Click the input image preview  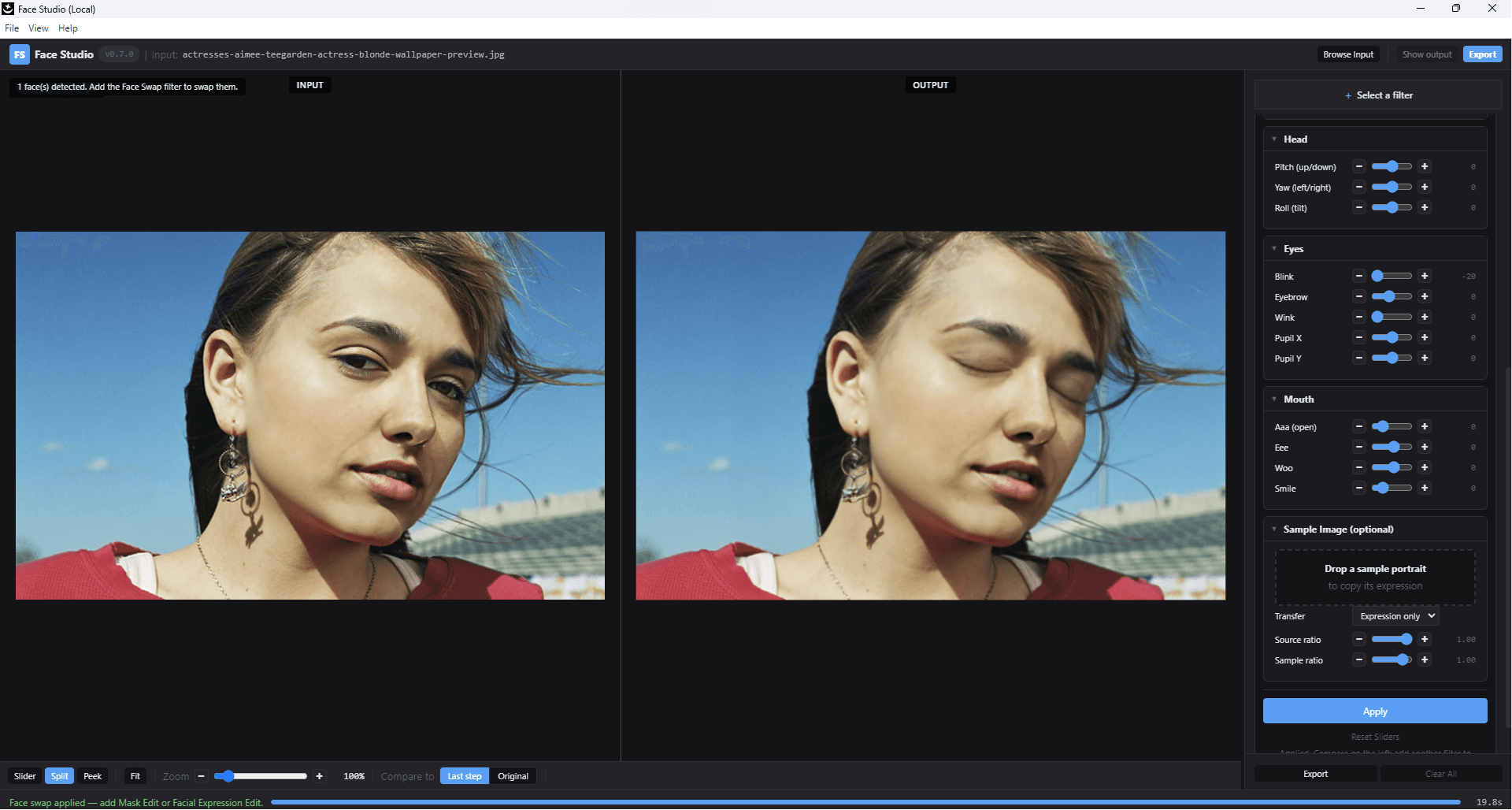tap(310, 415)
